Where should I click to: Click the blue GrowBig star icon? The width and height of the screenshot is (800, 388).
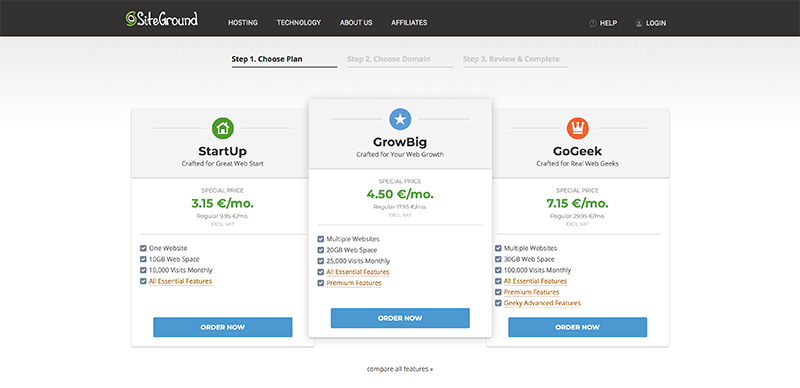[x=400, y=119]
